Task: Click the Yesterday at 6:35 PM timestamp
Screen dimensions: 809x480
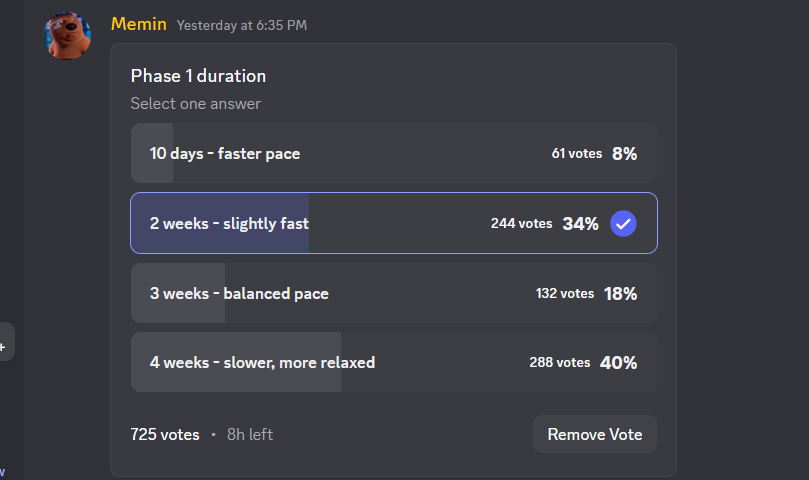Action: [241, 25]
